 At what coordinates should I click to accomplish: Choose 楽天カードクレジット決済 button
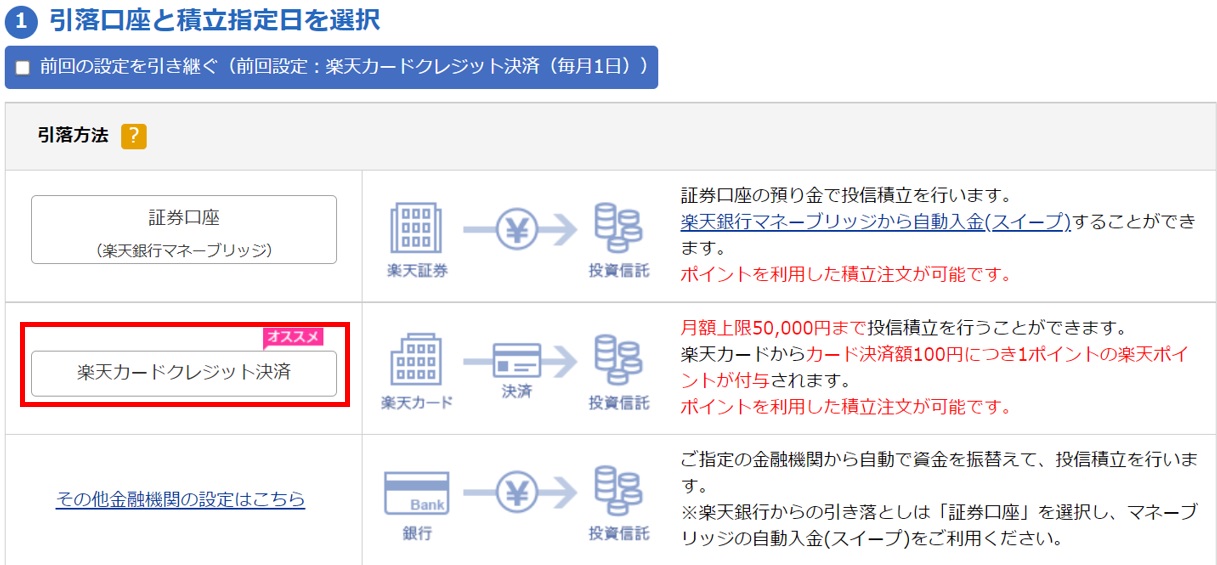[184, 373]
